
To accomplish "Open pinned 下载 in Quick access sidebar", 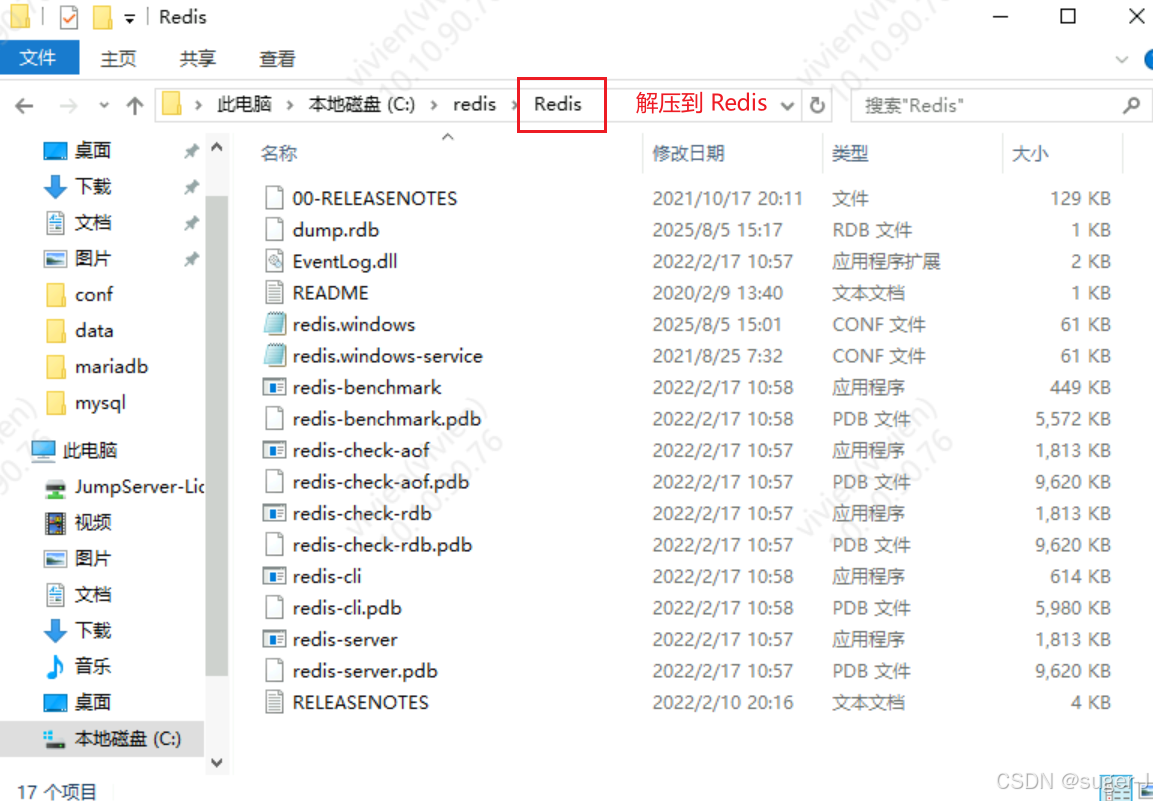I will pos(93,187).
